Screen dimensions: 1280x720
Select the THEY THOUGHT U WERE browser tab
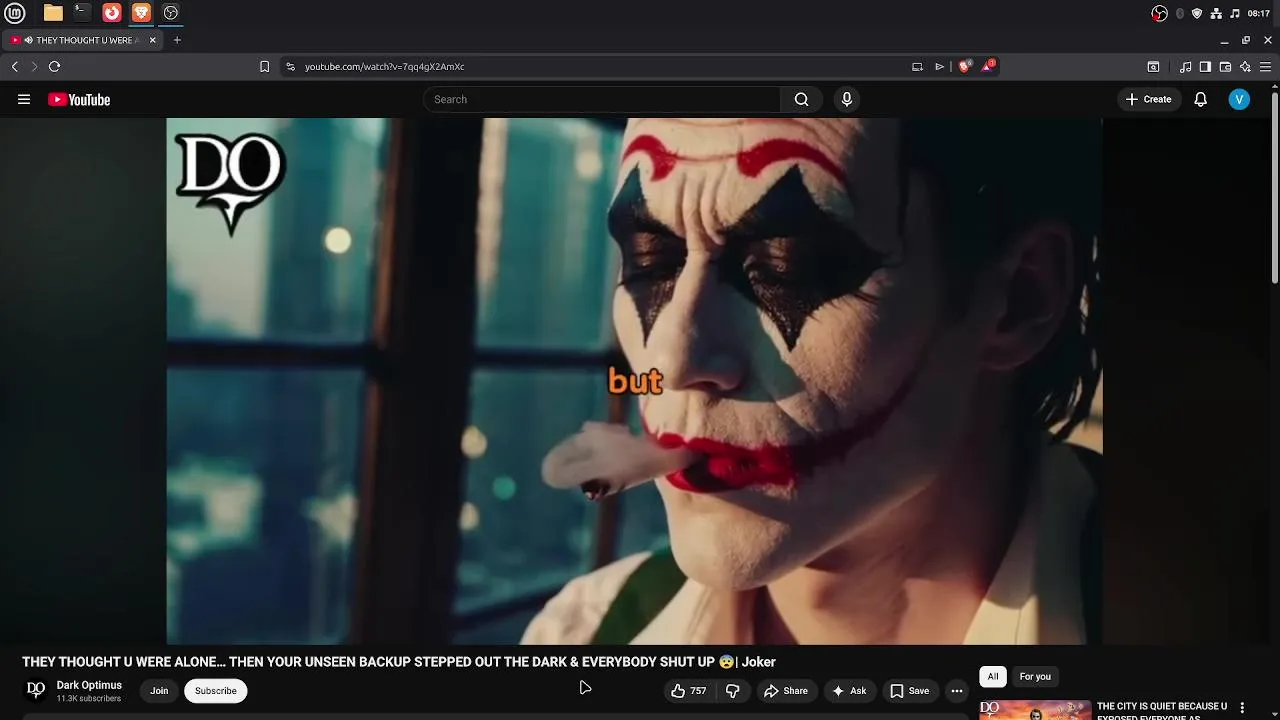[85, 40]
